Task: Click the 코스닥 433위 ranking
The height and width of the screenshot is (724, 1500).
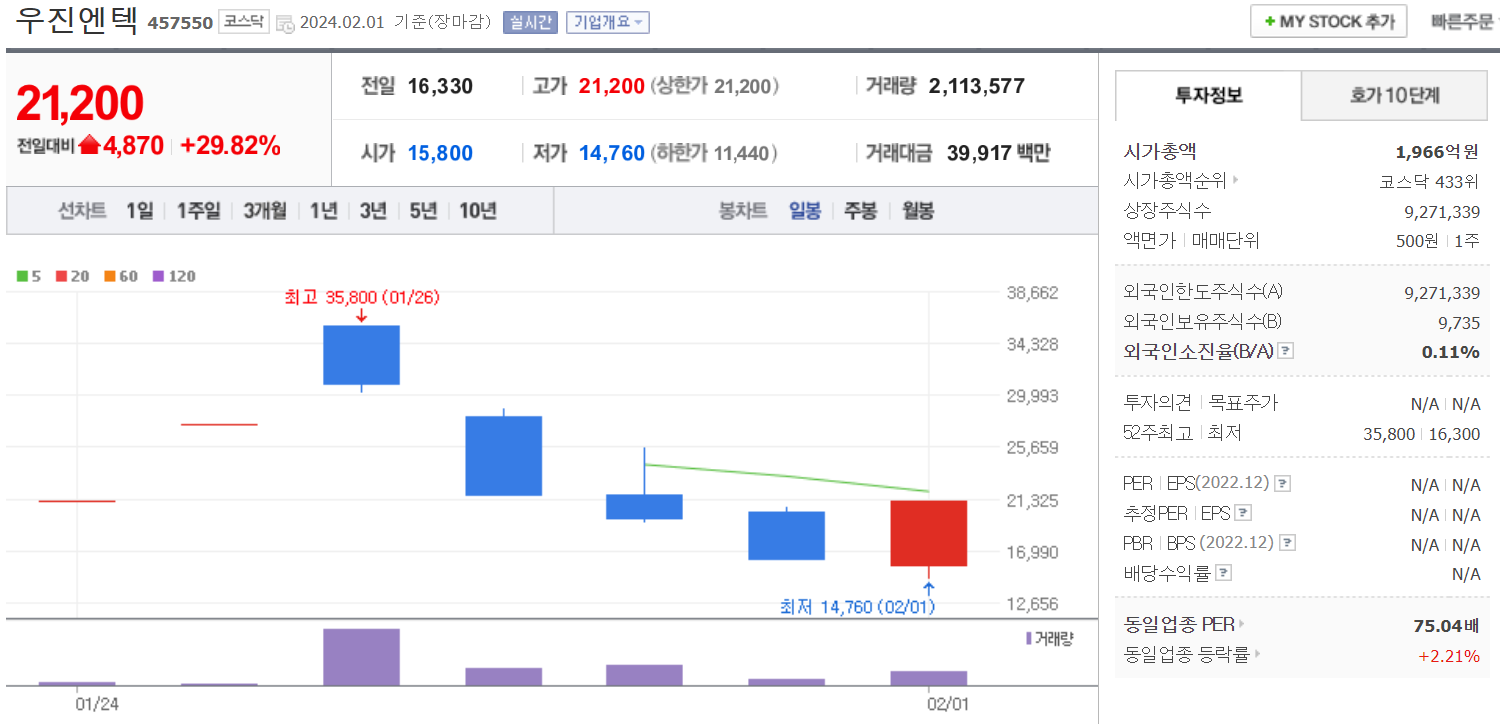Action: [1428, 181]
